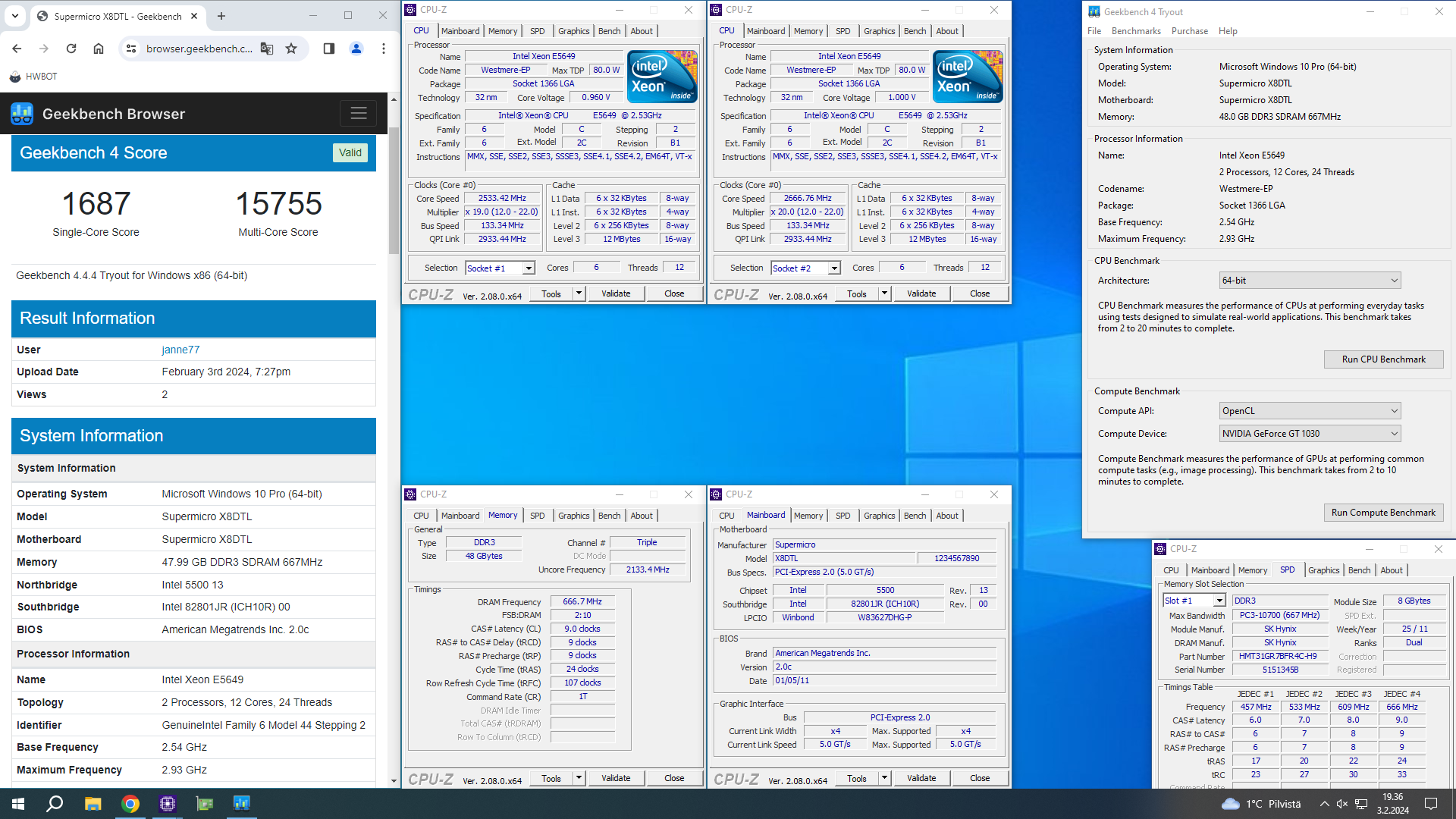This screenshot has height=819, width=1456.
Task: Reload the Geekbench browser page
Action: coord(71,49)
